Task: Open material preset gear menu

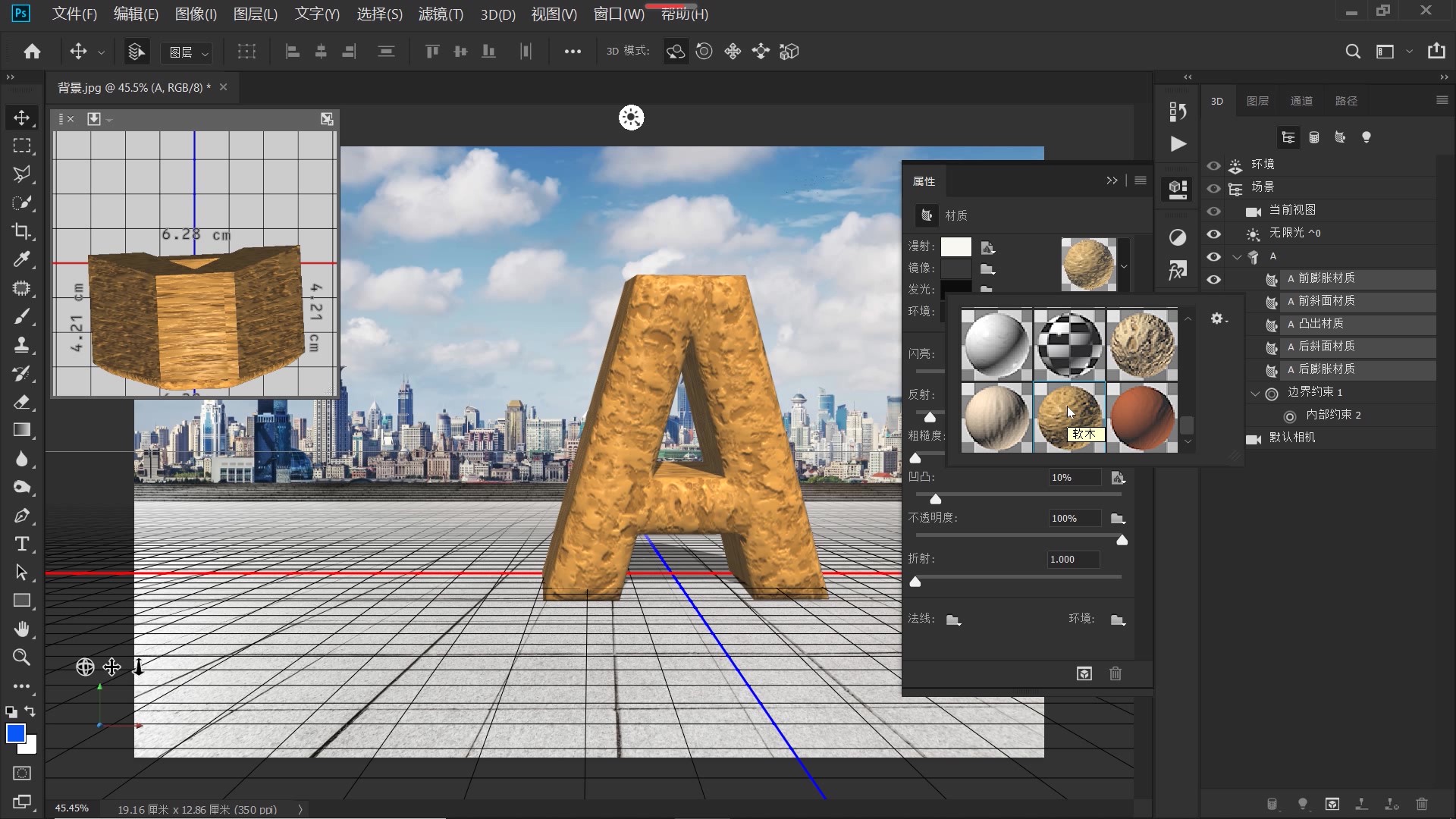Action: click(x=1218, y=319)
